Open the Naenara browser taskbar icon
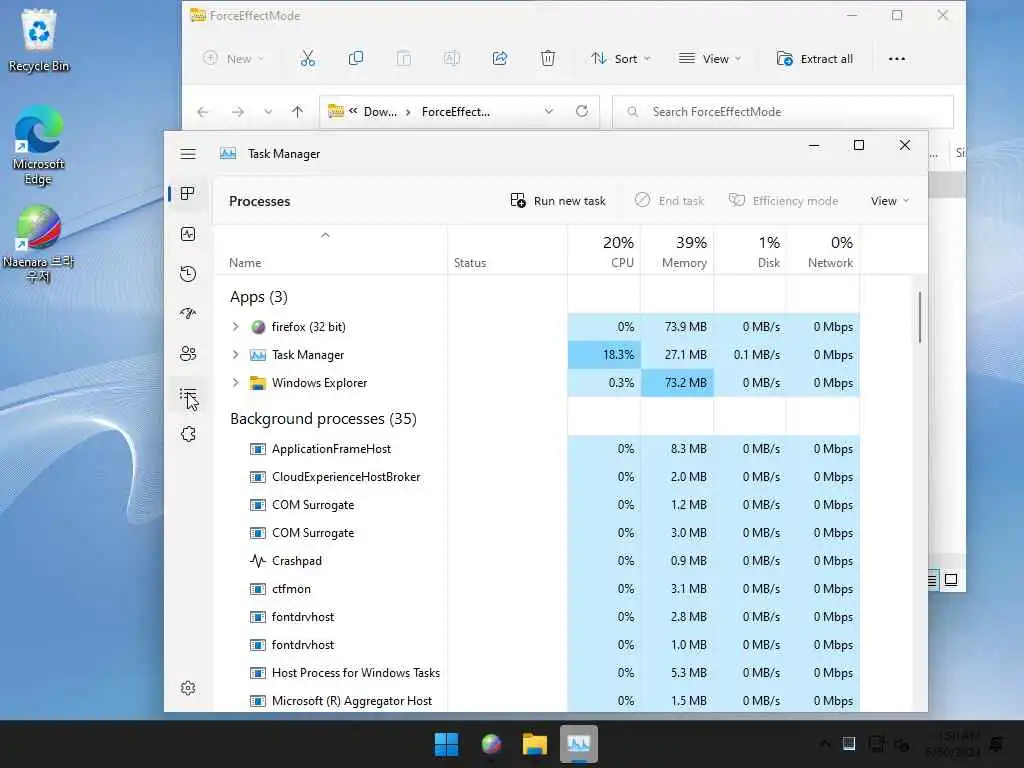This screenshot has height=768, width=1024. click(x=491, y=744)
